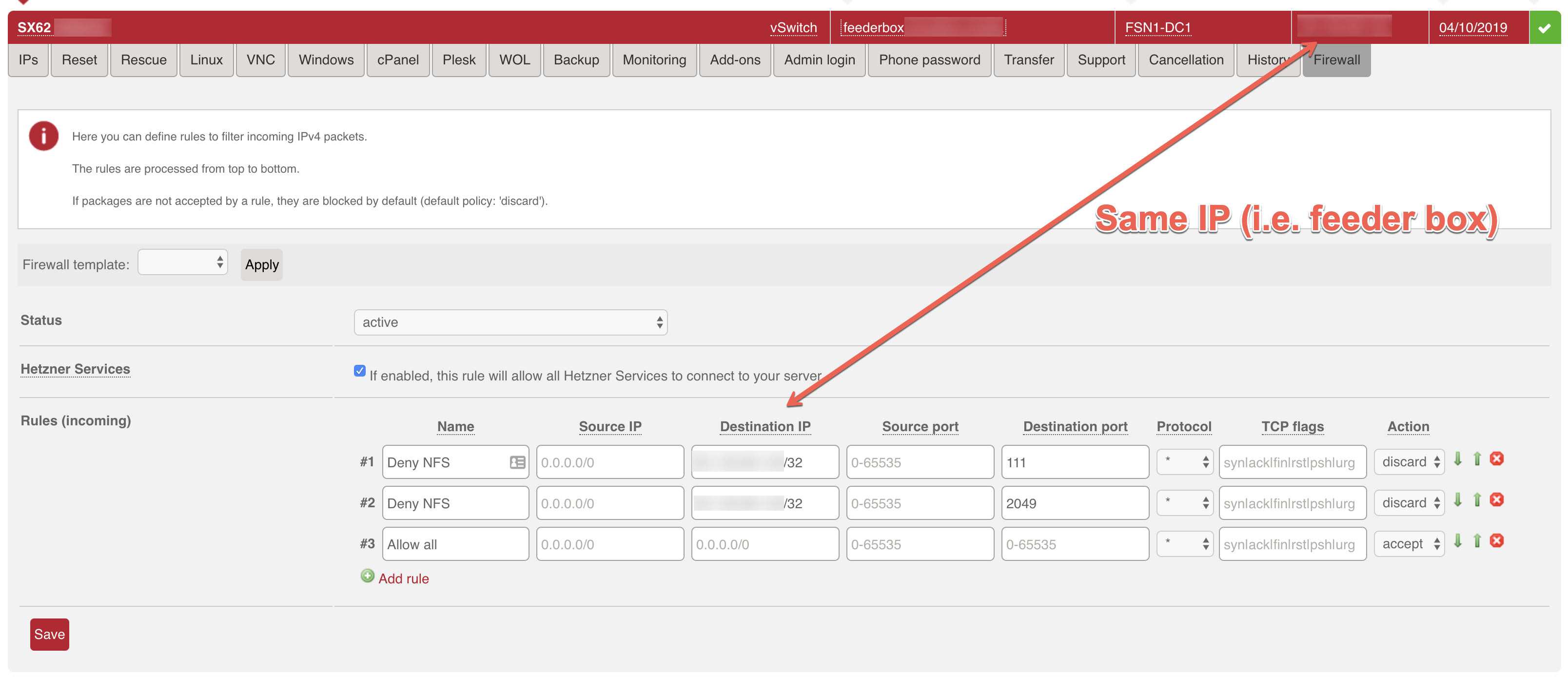The width and height of the screenshot is (1568, 677).
Task: Change rule #1 action from discard
Action: pyautogui.click(x=1409, y=462)
